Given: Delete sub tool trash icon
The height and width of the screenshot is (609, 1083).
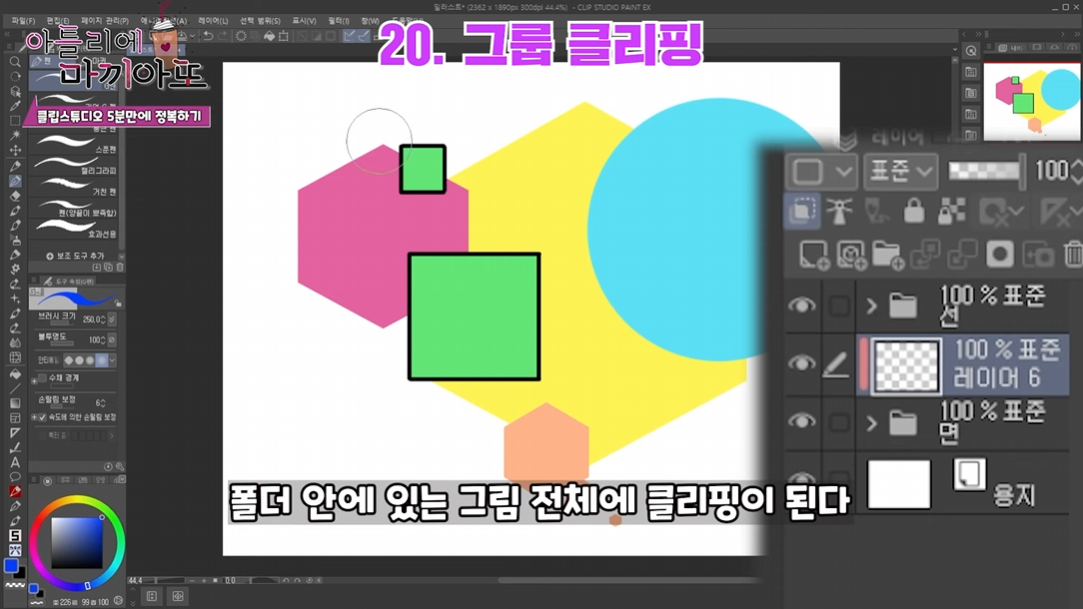Looking at the screenshot, I should pyautogui.click(x=119, y=267).
